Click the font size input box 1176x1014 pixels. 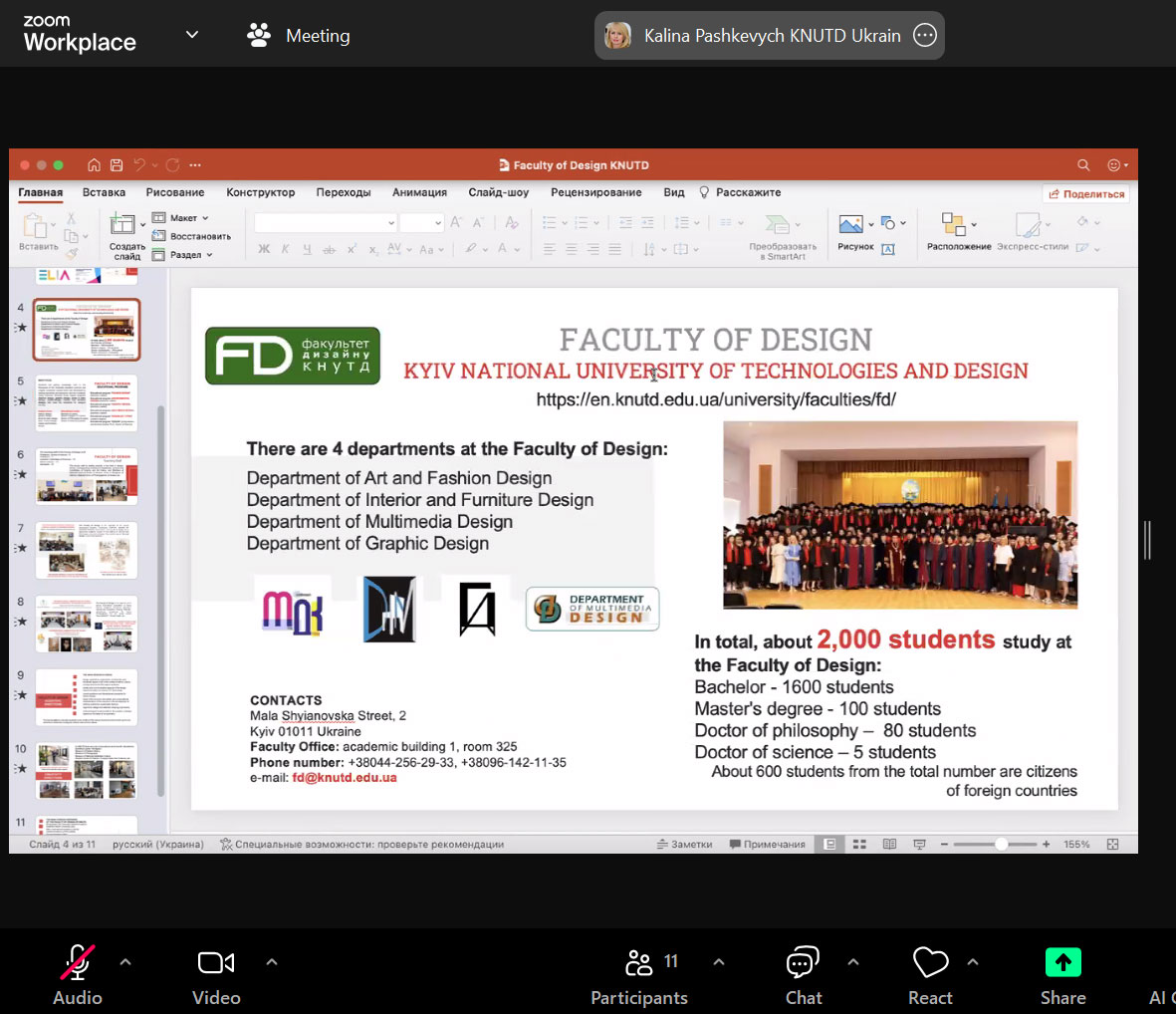[422, 223]
